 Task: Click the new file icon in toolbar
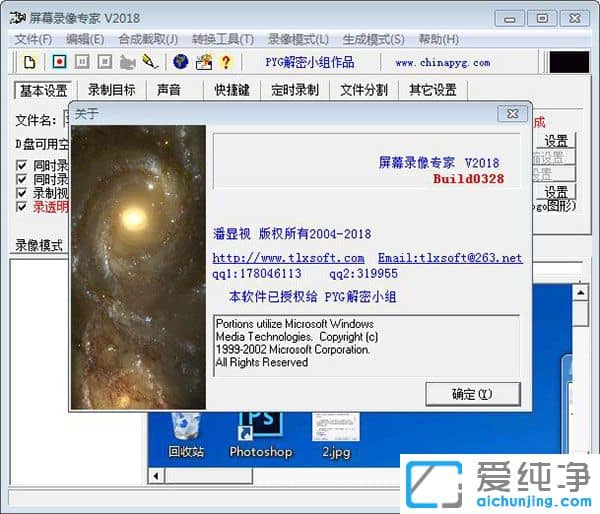[x=30, y=62]
